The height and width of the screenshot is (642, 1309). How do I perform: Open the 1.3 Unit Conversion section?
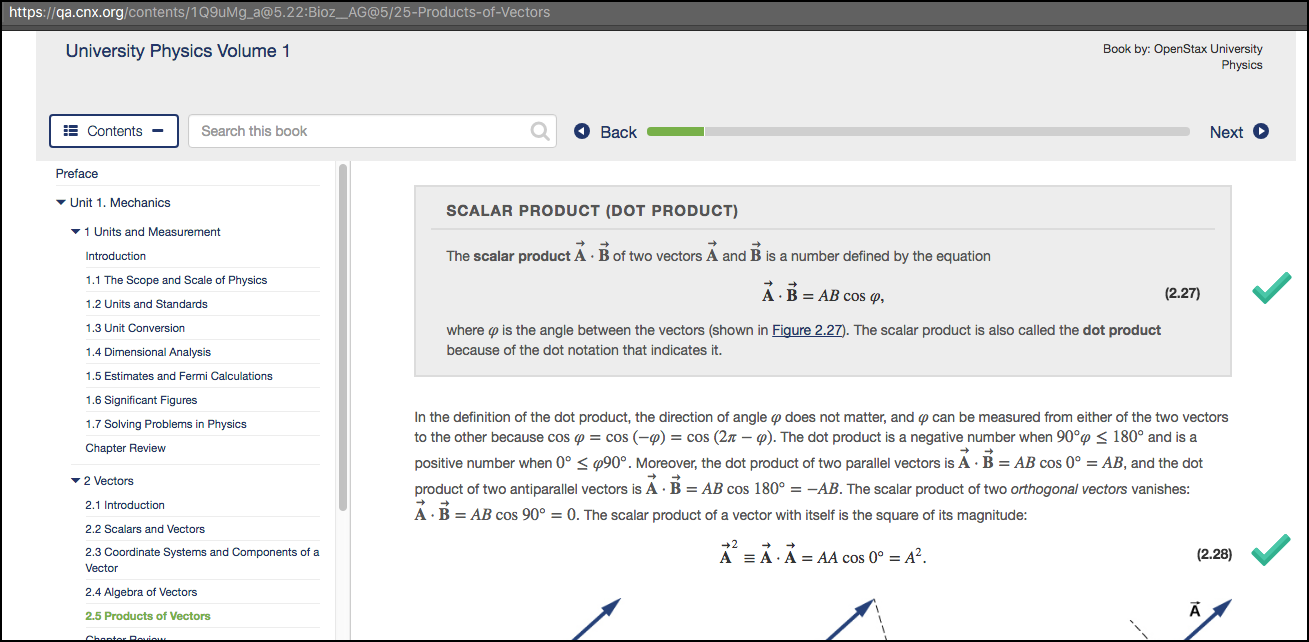tap(135, 327)
